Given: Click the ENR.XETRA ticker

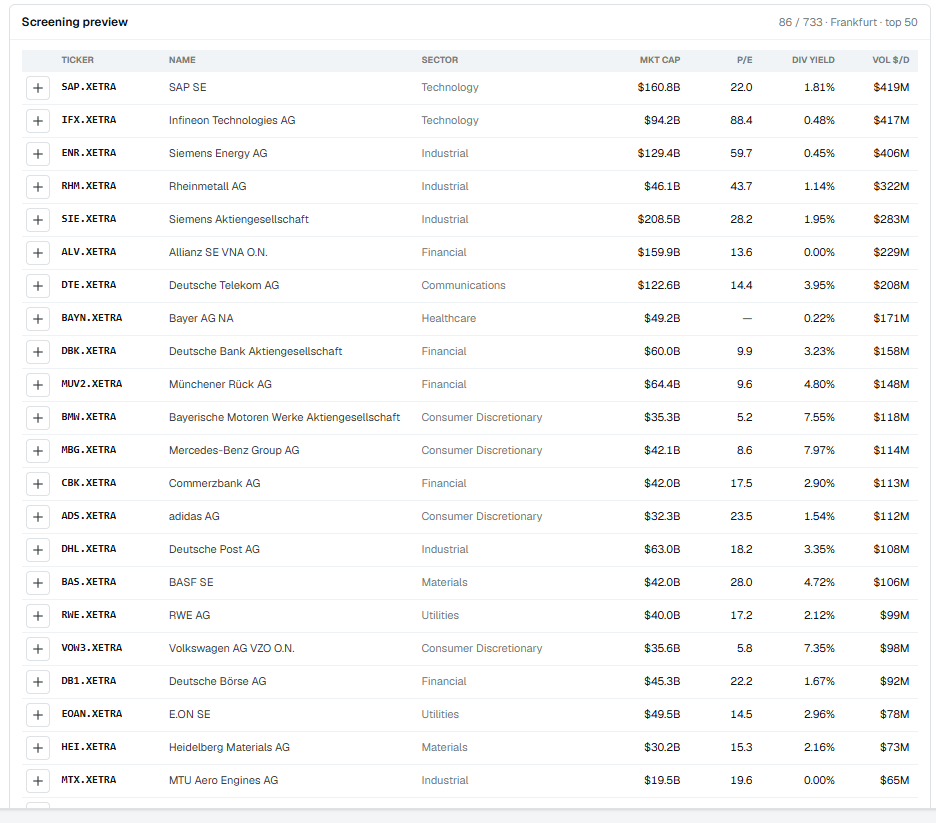Looking at the screenshot, I should click(89, 153).
